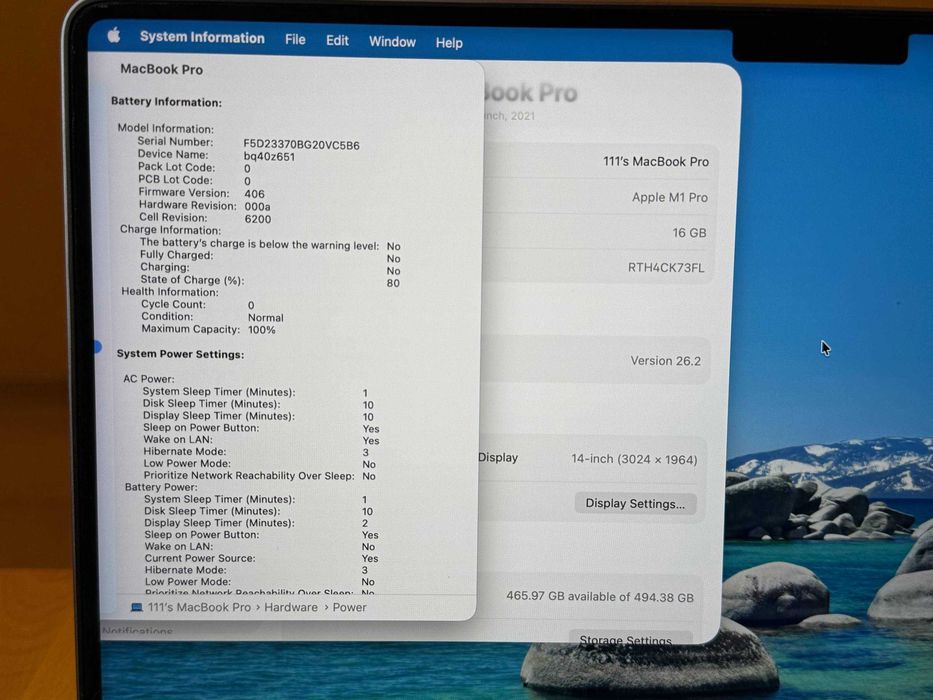Open the File menu
933x700 pixels.
[x=295, y=40]
